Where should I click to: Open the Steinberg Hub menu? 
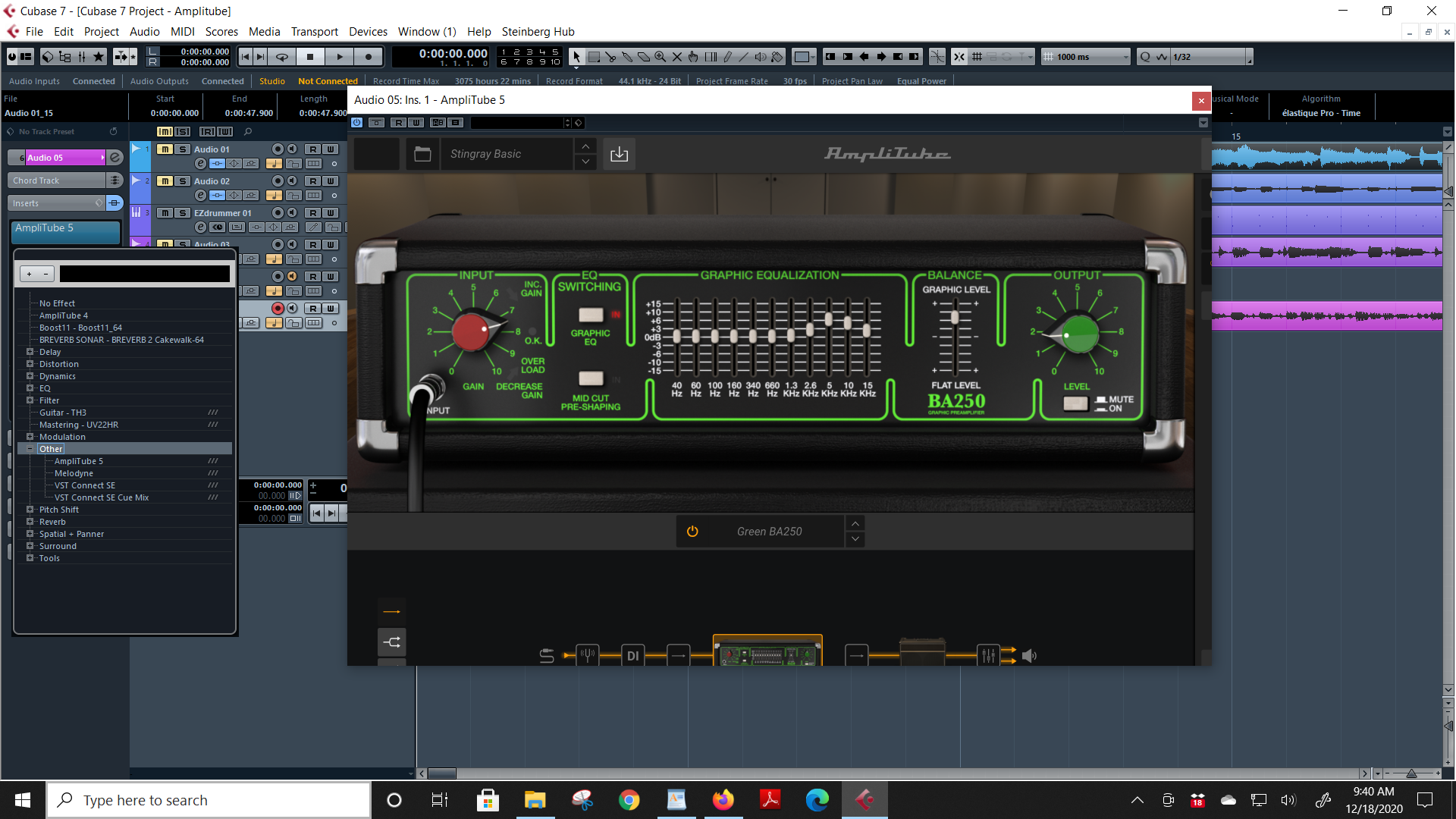(538, 32)
